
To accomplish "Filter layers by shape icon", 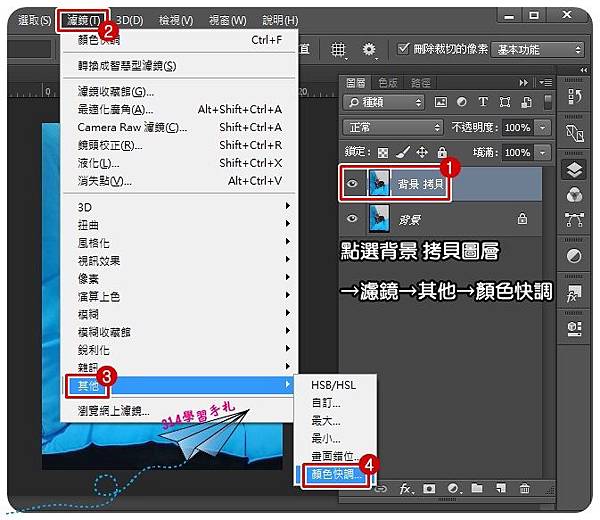I will [x=505, y=102].
